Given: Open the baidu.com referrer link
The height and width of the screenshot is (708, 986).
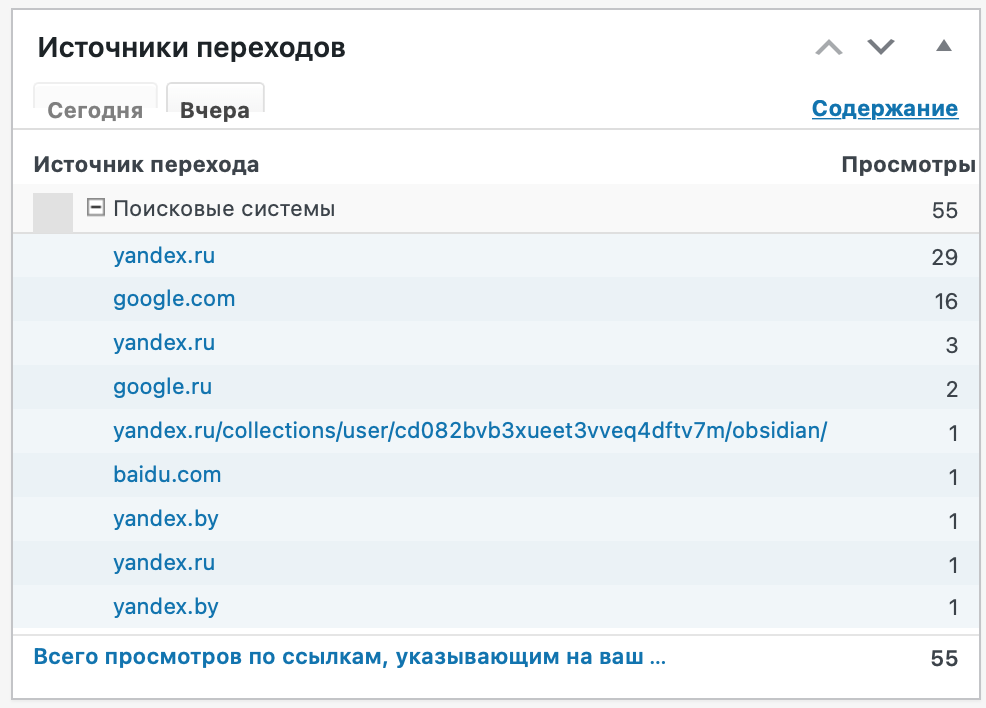Looking at the screenshot, I should click(x=167, y=474).
